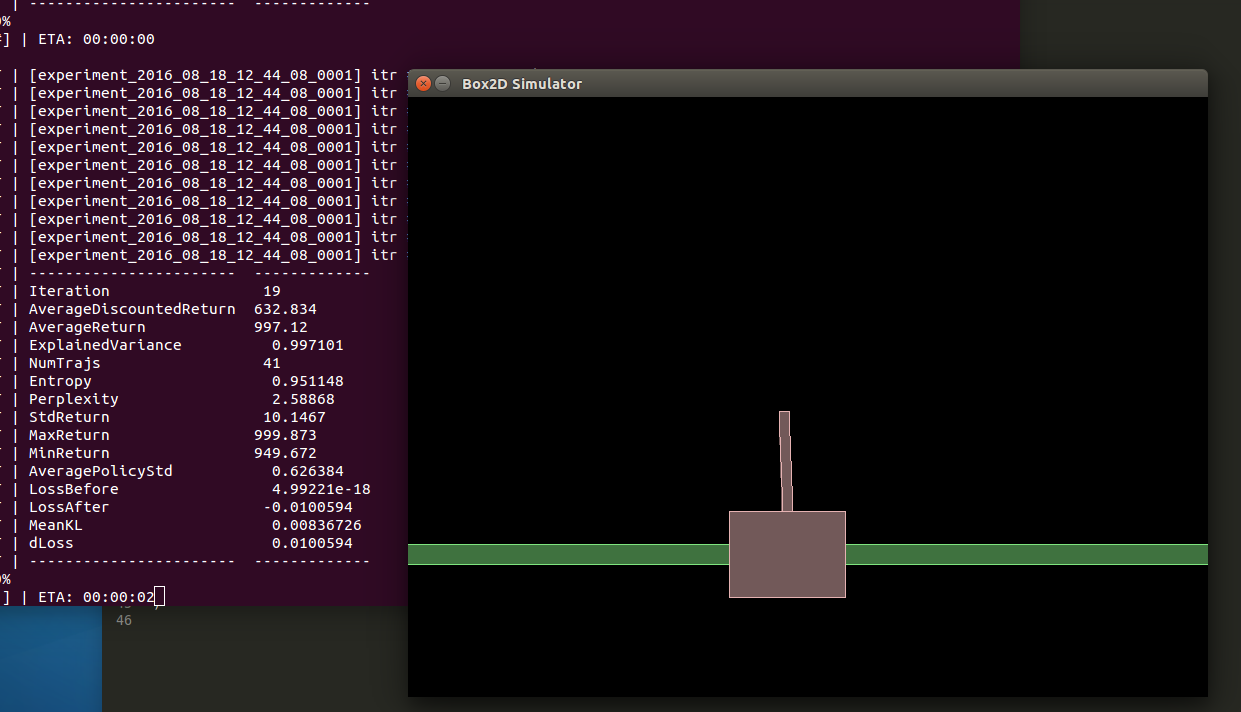Image resolution: width=1241 pixels, height=712 pixels.
Task: Minimize the Box2D Simulator window
Action: 442,84
